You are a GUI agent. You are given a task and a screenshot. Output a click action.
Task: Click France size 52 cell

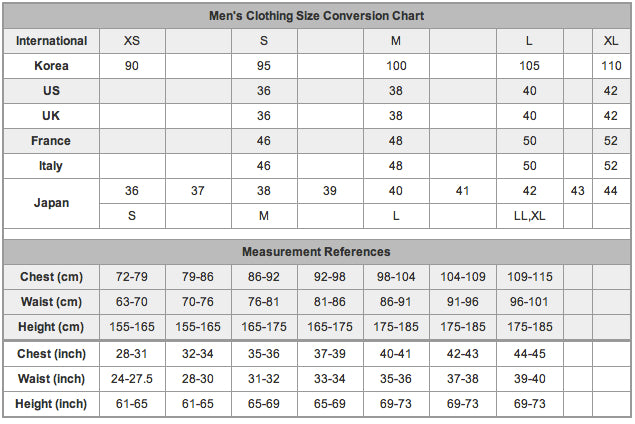point(611,141)
